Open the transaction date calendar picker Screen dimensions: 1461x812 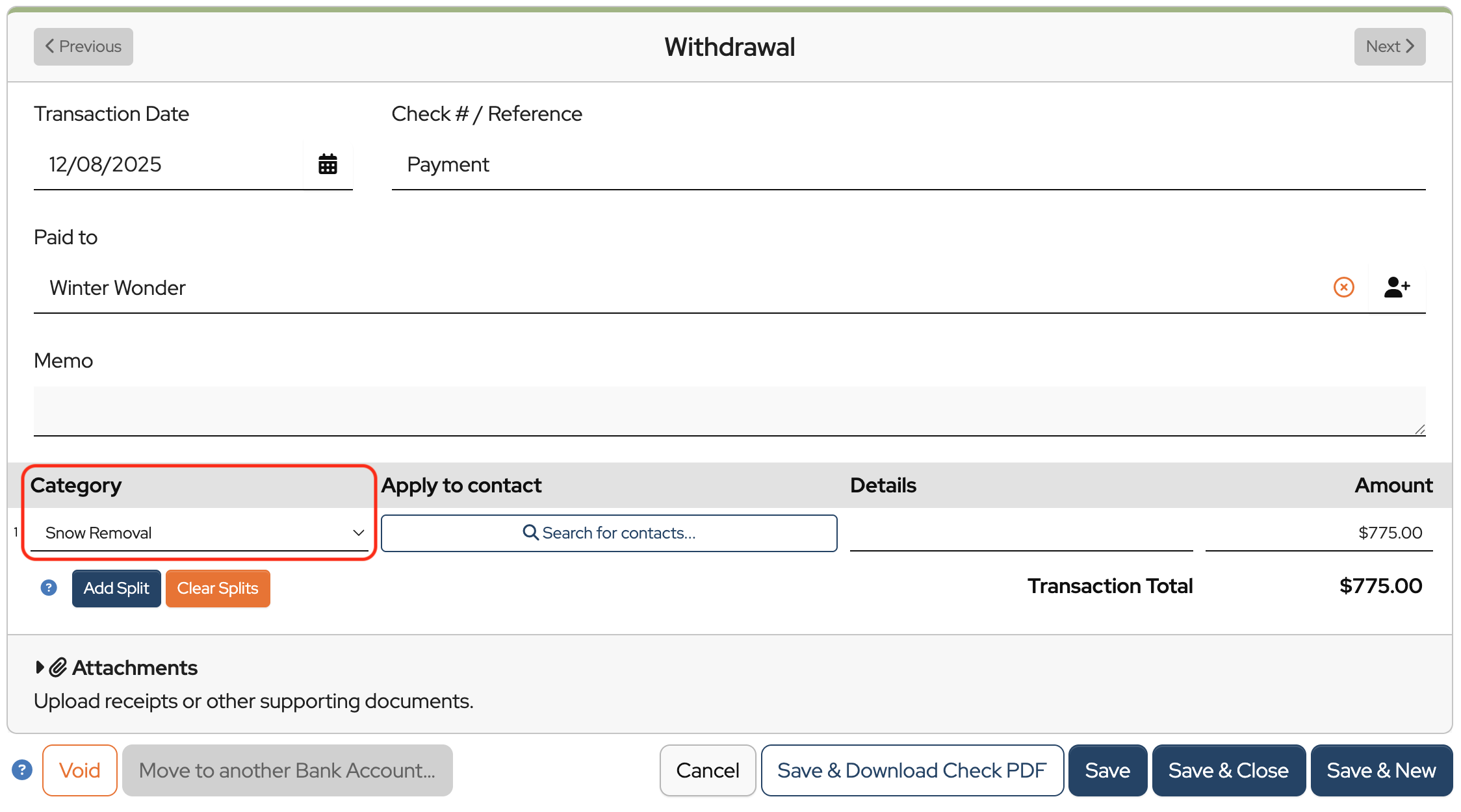point(328,164)
